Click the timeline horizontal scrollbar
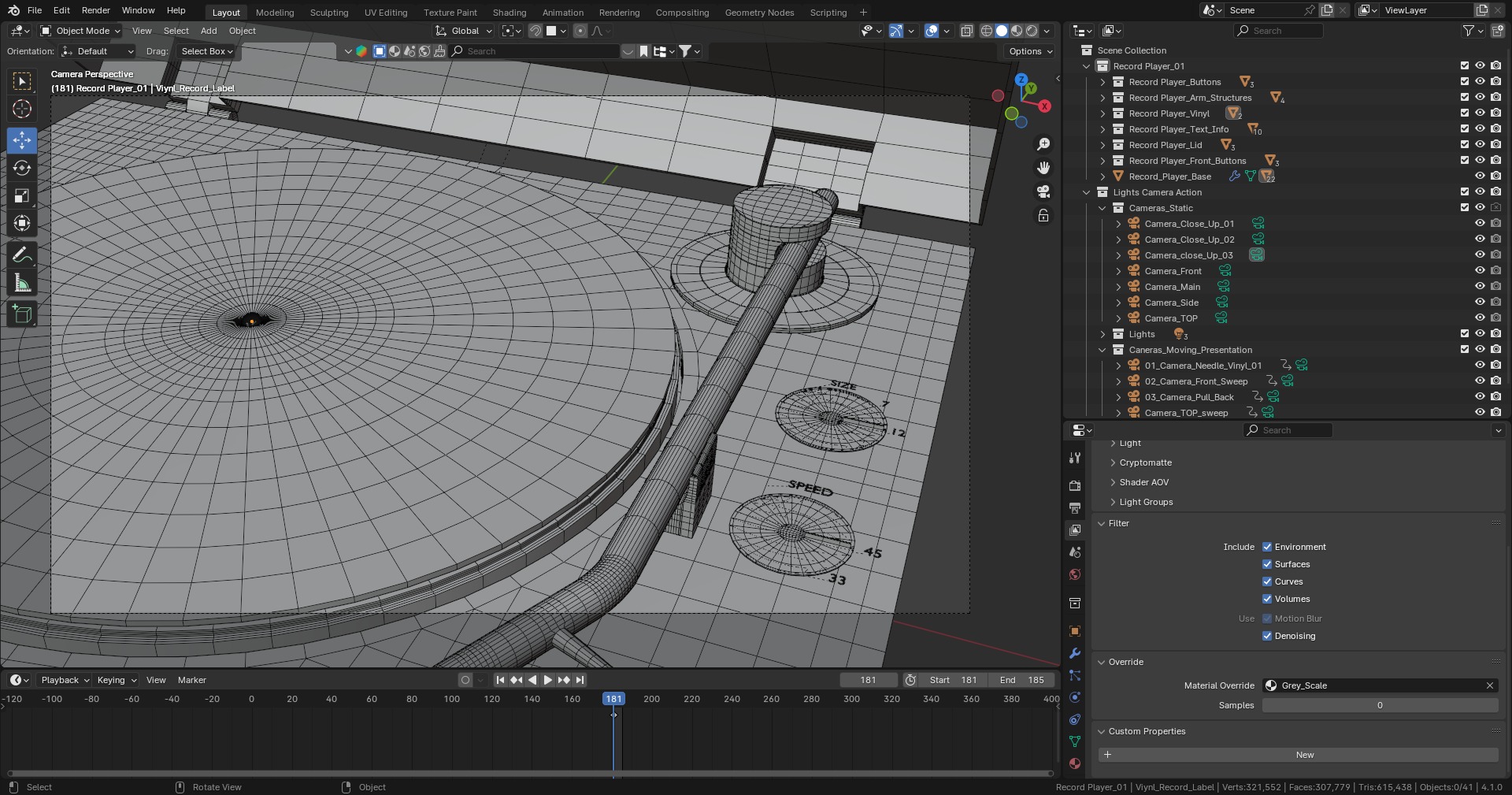 click(x=530, y=773)
